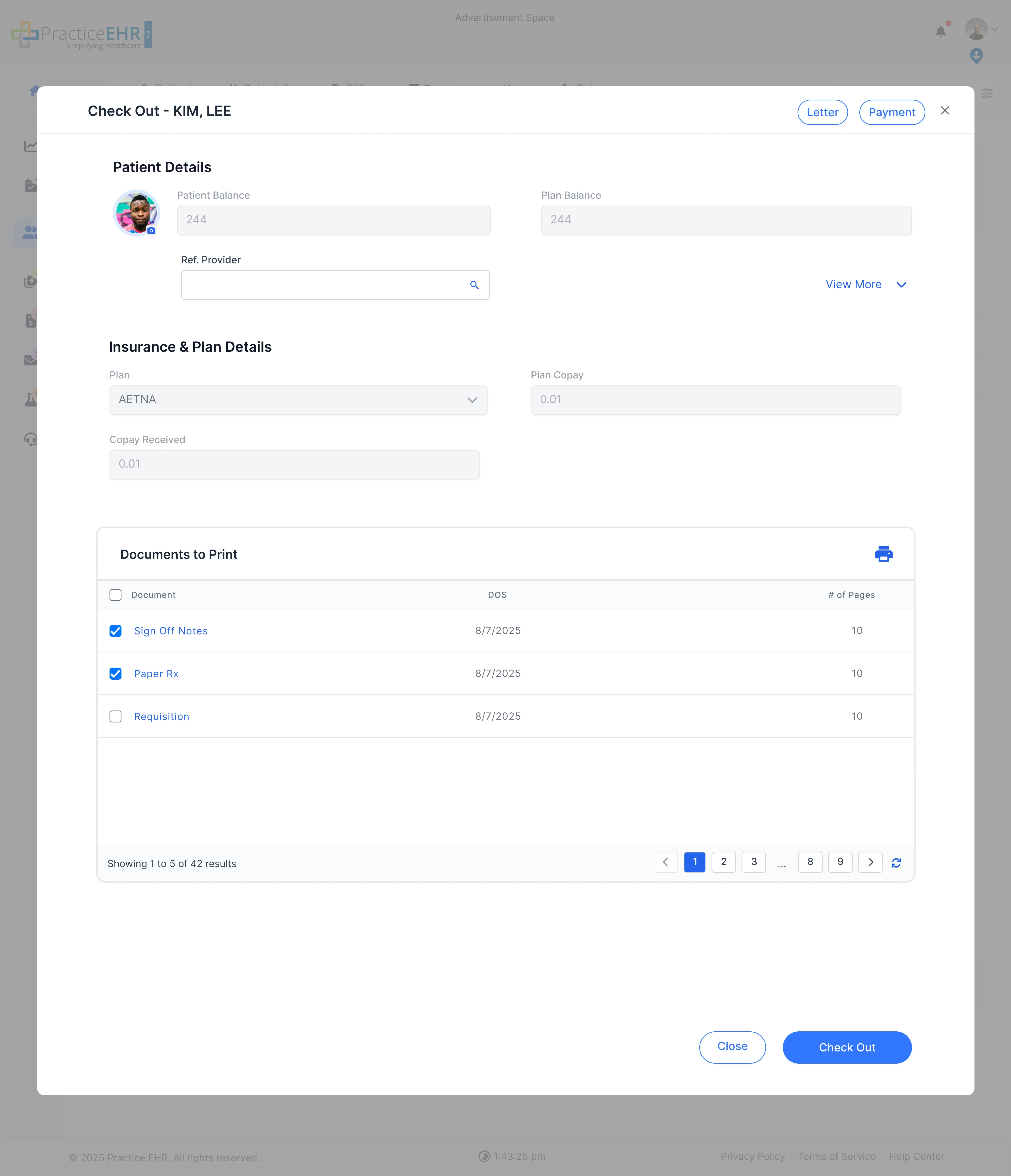Click the filter sliders icon near the dialog
The image size is (1011, 1176).
987,93
